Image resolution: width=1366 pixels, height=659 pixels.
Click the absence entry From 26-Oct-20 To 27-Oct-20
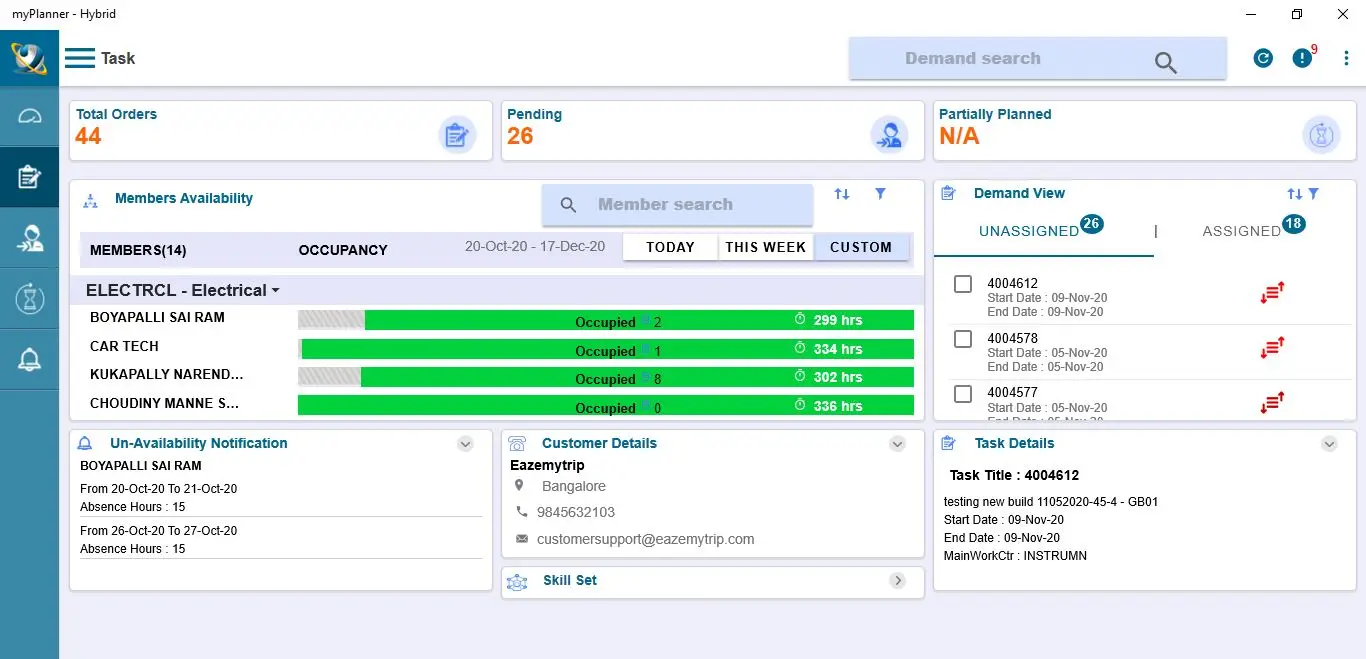pos(159,531)
